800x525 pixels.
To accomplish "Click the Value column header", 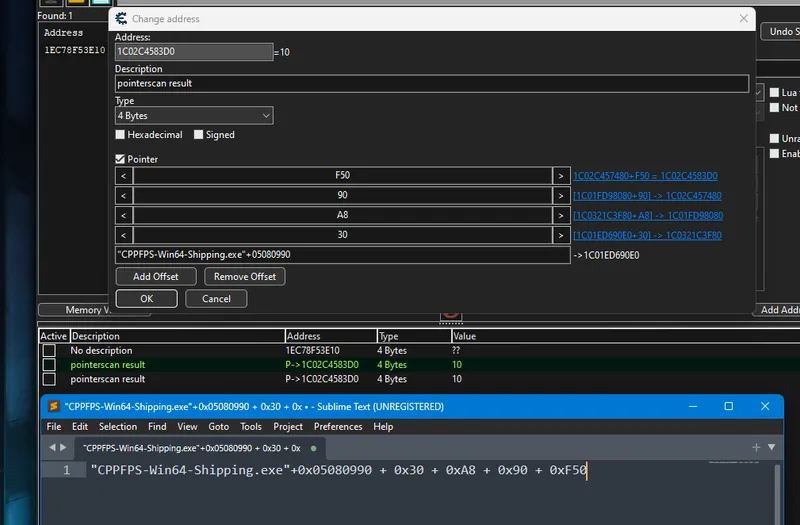I will click(x=464, y=336).
